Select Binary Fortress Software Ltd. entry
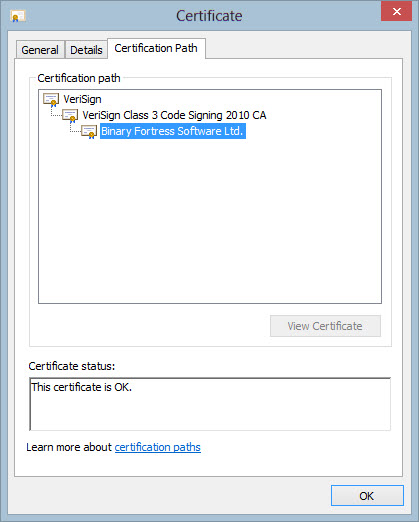Image resolution: width=419 pixels, height=522 pixels. point(173,131)
